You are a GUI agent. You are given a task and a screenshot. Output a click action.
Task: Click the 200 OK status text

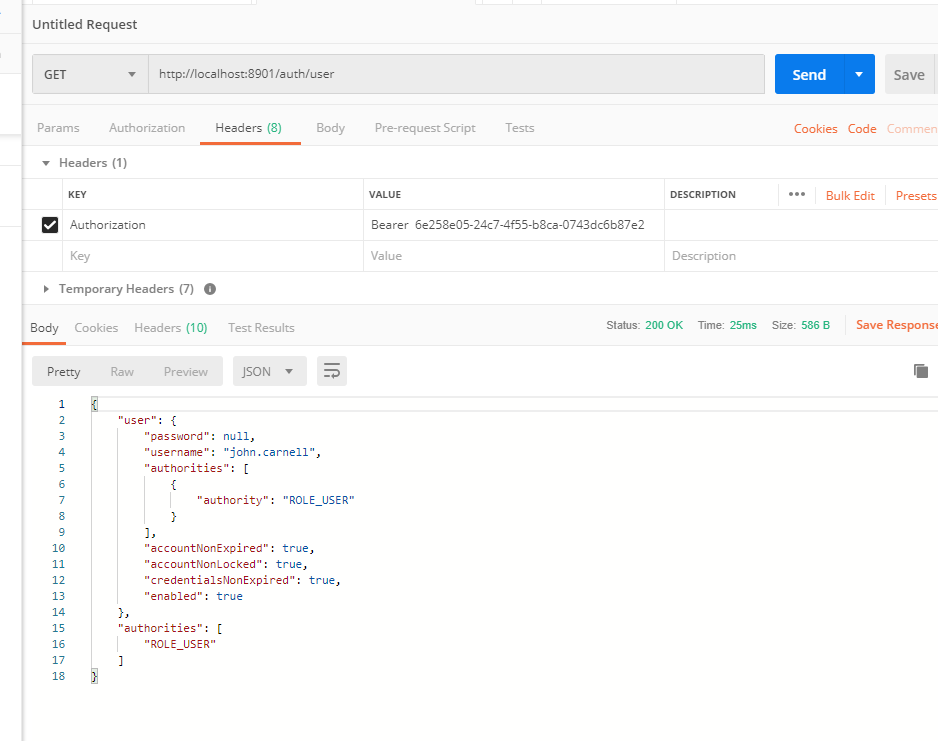(664, 325)
